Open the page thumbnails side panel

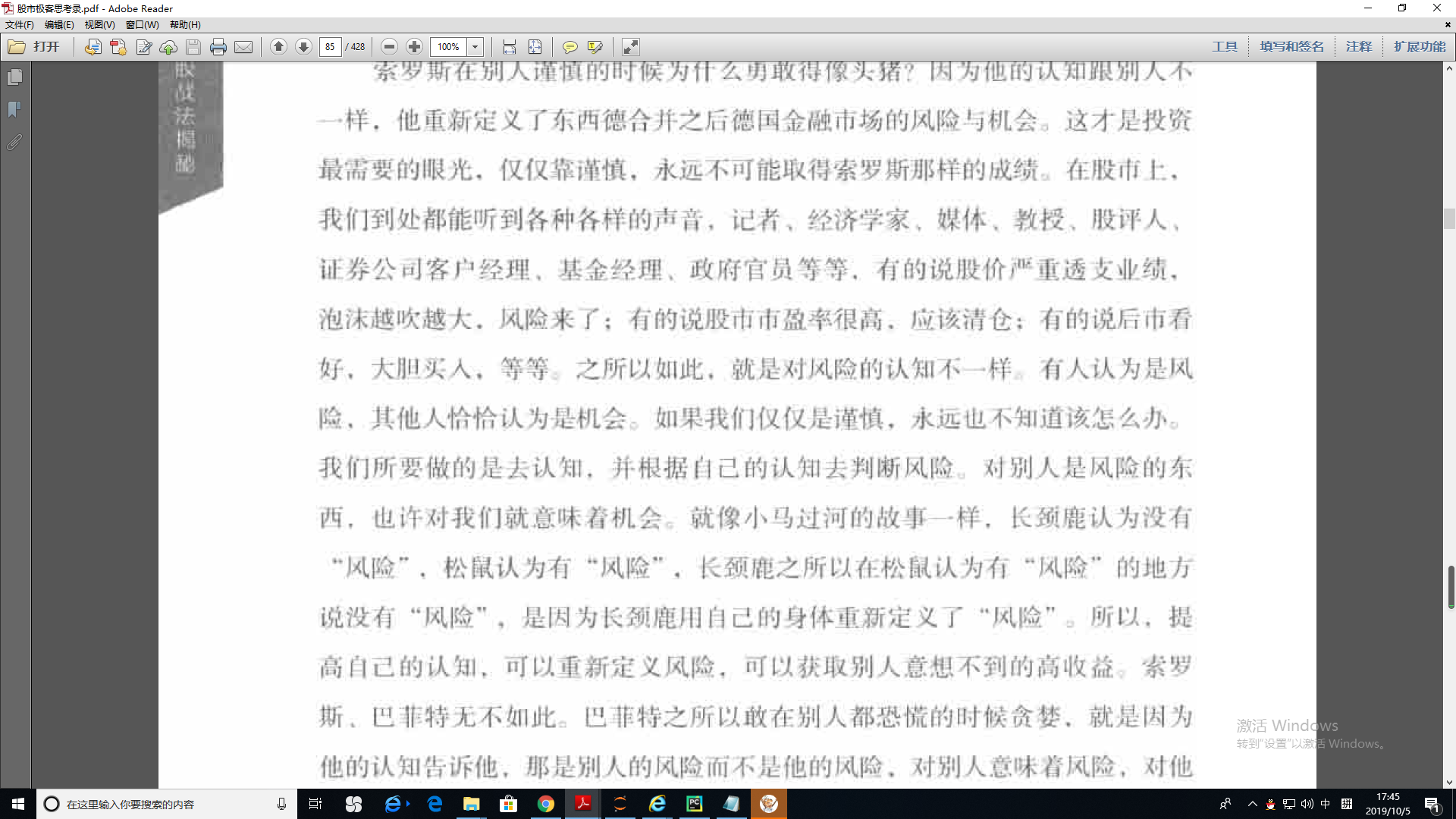click(14, 77)
